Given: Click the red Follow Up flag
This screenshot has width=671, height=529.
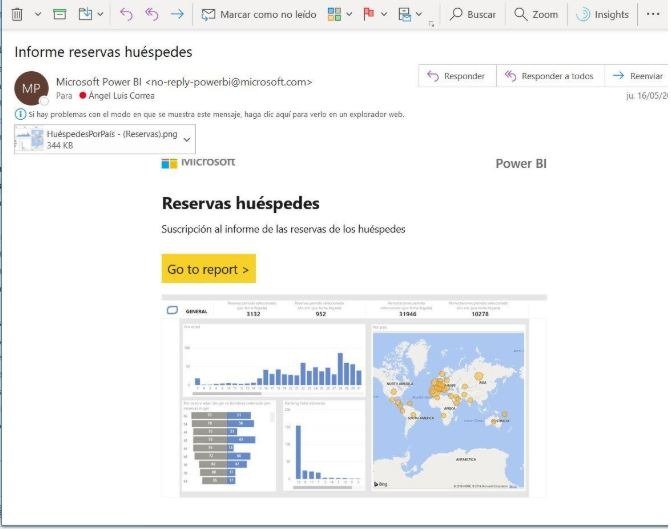Looking at the screenshot, I should point(368,15).
